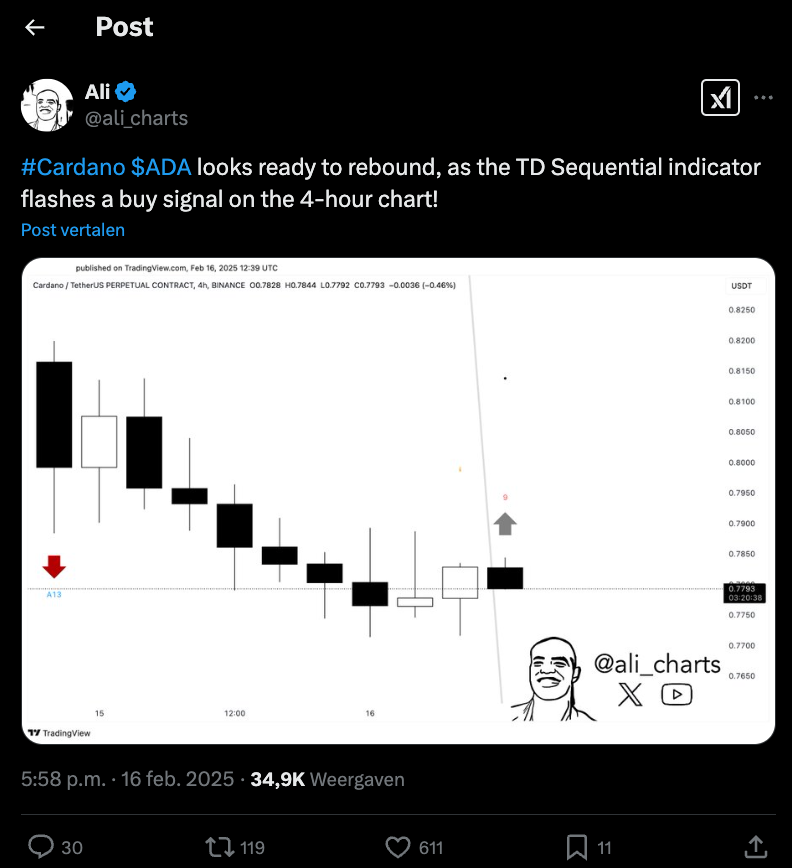This screenshot has width=792, height=868.
Task: Click the Grok xAI icon
Action: (719, 97)
